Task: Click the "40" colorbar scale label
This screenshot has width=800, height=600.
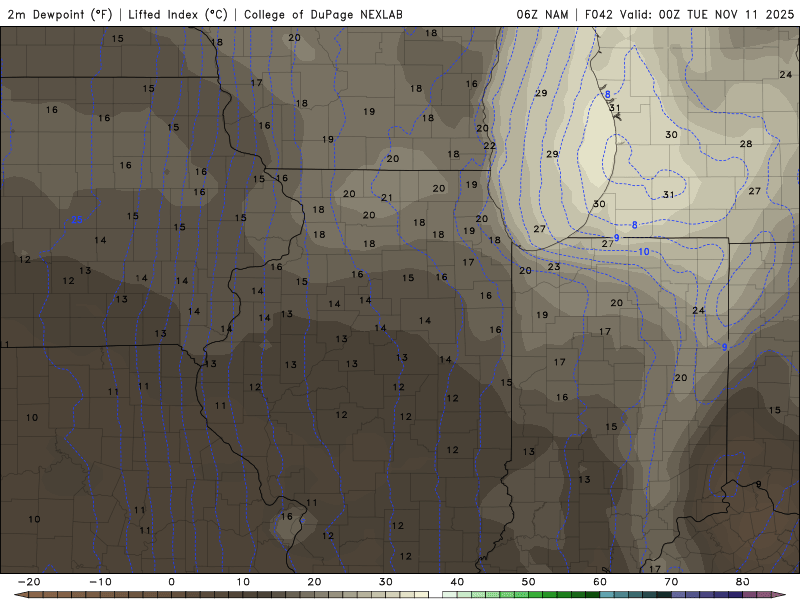Action: pyautogui.click(x=457, y=582)
